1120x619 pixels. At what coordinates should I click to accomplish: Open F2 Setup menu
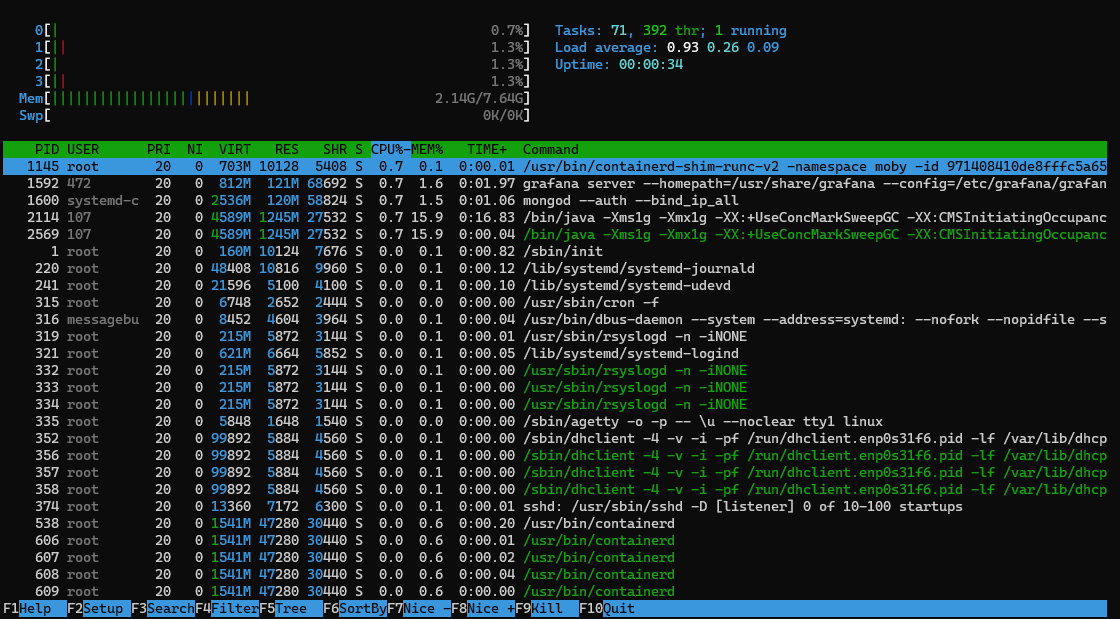[x=103, y=608]
